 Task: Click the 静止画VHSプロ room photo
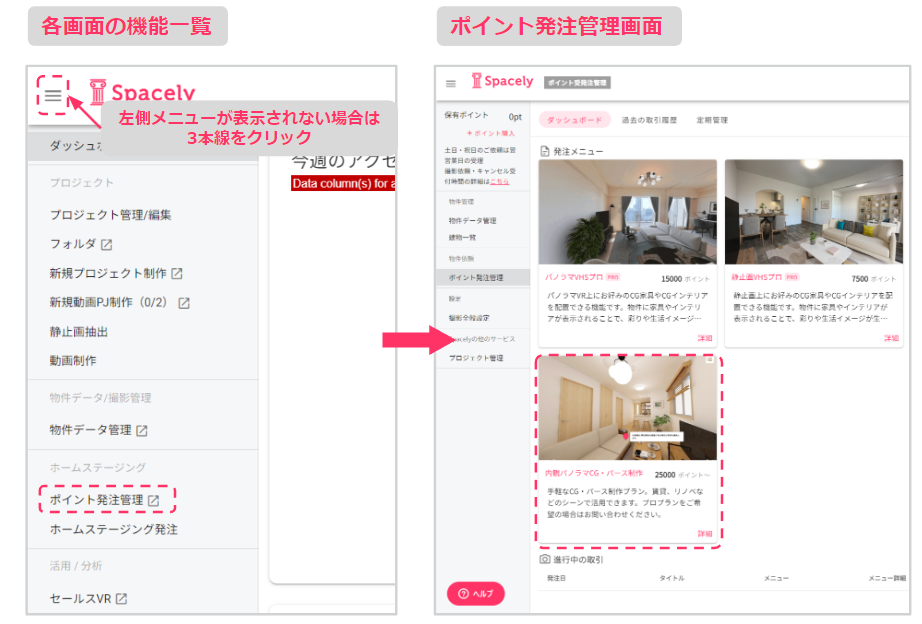[x=814, y=212]
